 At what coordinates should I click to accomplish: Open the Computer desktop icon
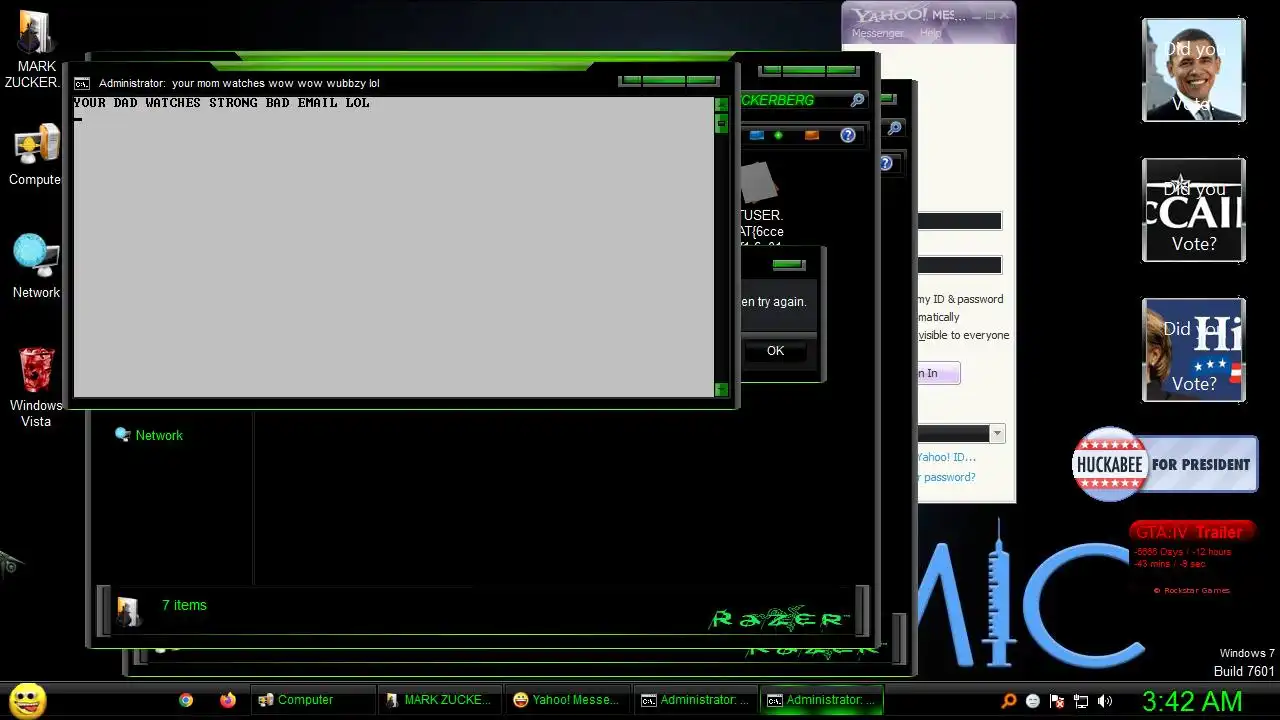[x=36, y=155]
